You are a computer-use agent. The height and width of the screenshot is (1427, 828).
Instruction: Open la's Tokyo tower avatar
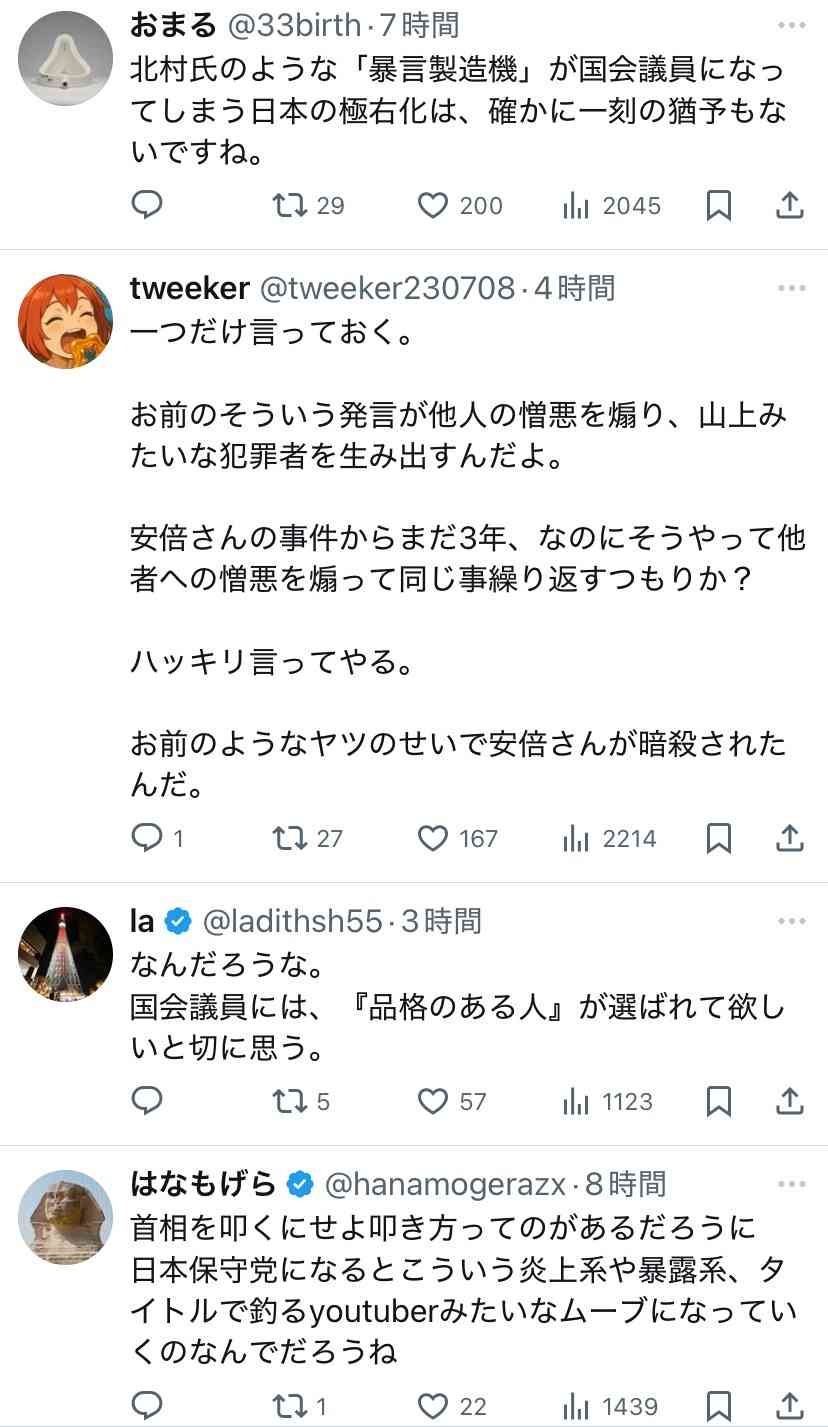pos(65,954)
